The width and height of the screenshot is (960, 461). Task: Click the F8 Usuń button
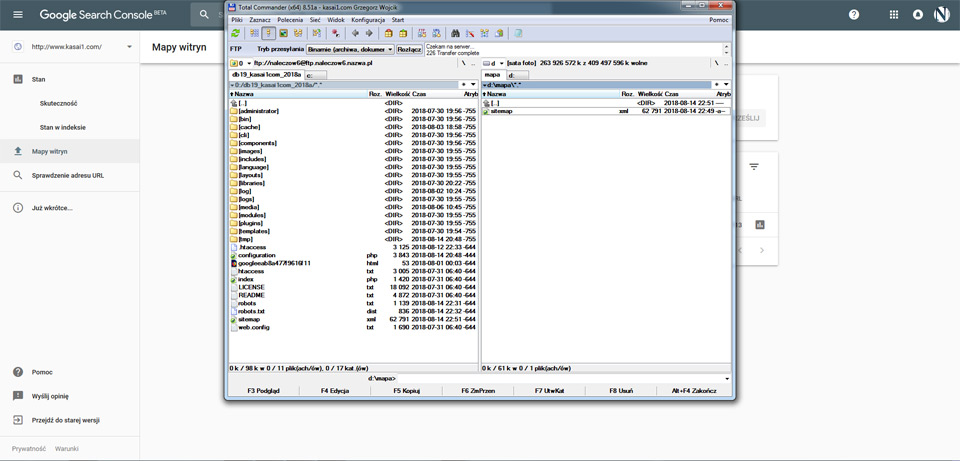pyautogui.click(x=621, y=391)
